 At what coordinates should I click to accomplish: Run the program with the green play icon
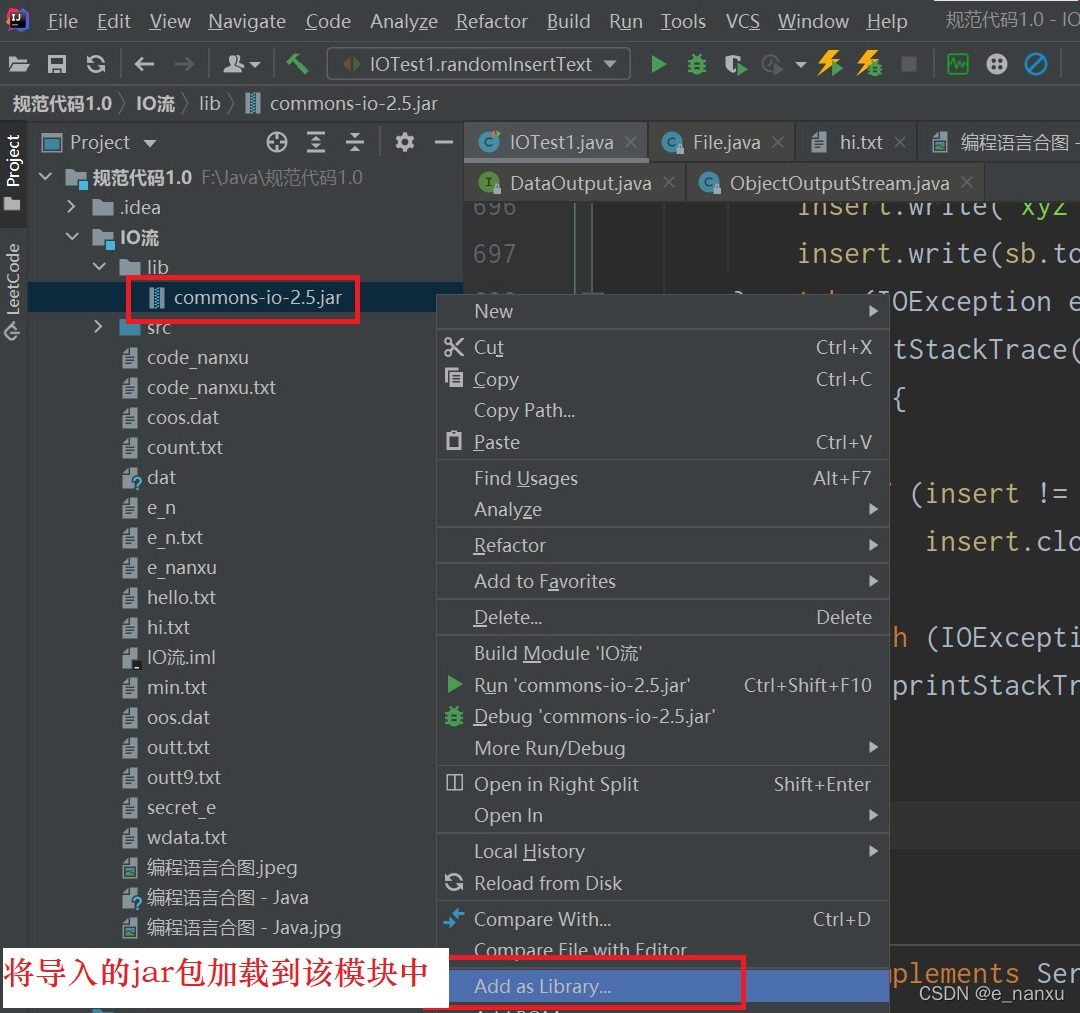click(x=658, y=64)
